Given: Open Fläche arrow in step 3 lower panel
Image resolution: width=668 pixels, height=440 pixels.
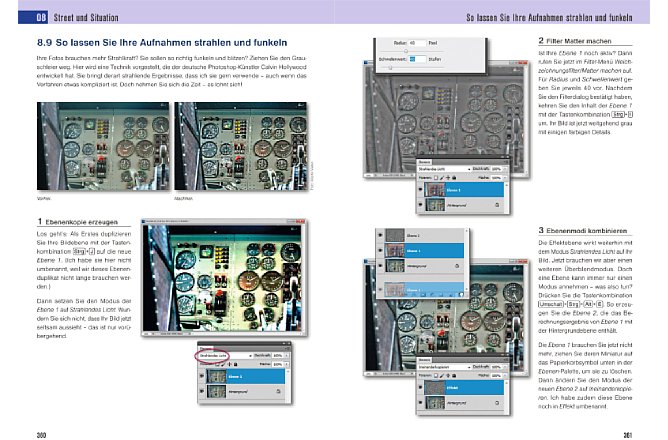Looking at the screenshot, I should click(x=505, y=375).
